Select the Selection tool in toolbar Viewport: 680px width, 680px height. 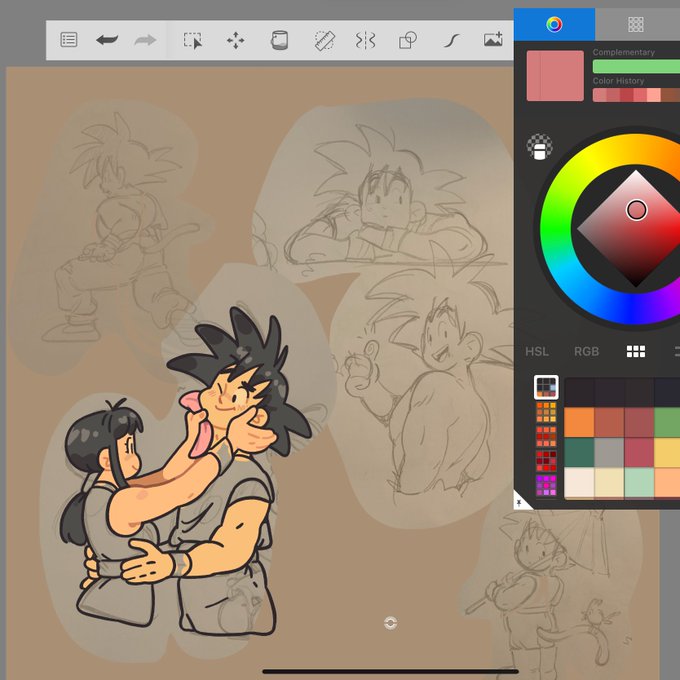(x=192, y=40)
